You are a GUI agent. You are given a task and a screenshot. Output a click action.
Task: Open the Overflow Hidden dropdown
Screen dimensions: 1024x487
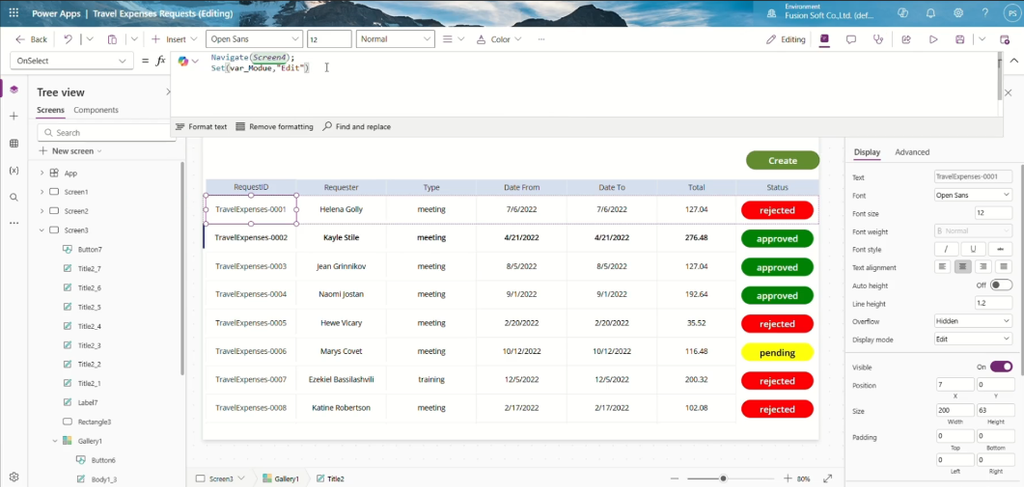(x=973, y=321)
